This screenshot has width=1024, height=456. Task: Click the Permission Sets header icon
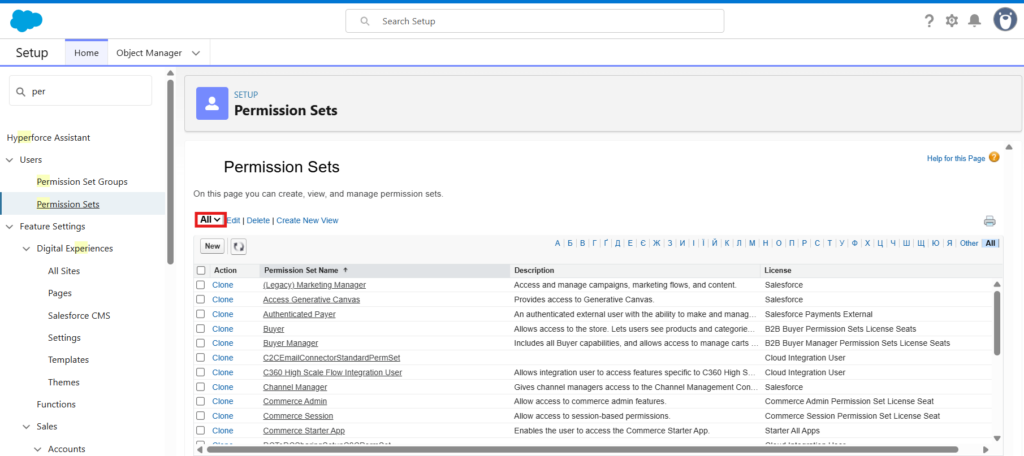(x=212, y=103)
